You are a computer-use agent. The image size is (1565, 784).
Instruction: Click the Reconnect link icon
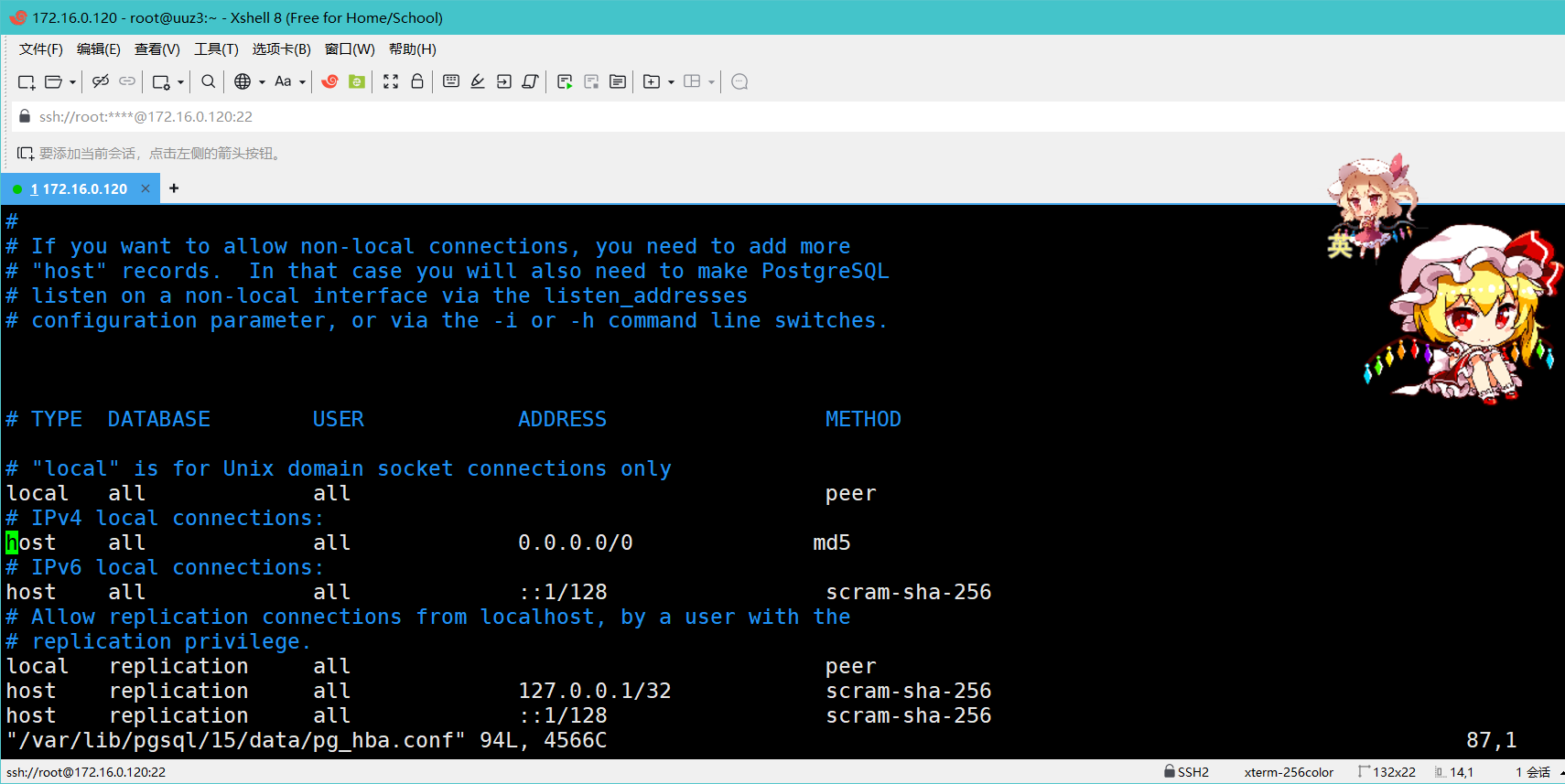coord(127,81)
